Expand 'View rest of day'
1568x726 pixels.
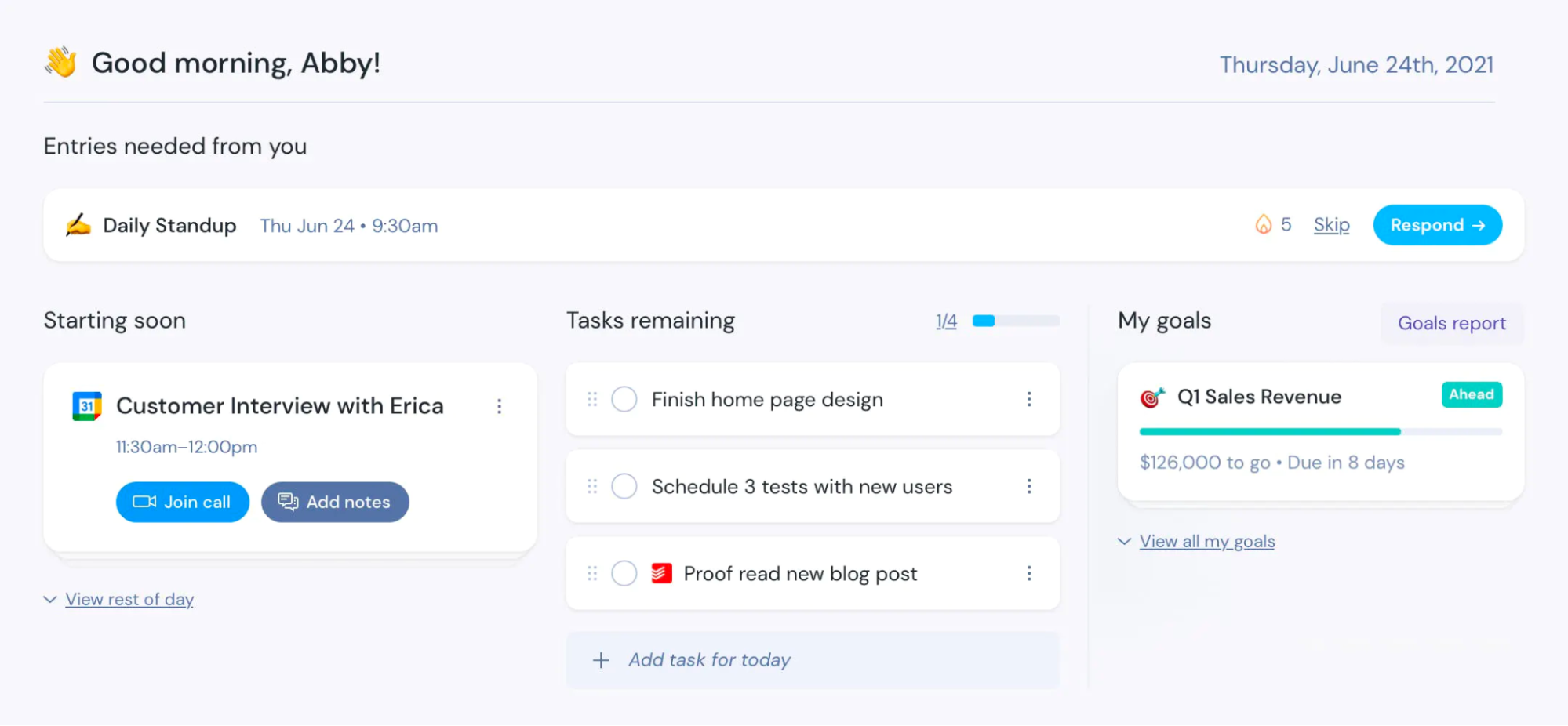pyautogui.click(x=129, y=598)
